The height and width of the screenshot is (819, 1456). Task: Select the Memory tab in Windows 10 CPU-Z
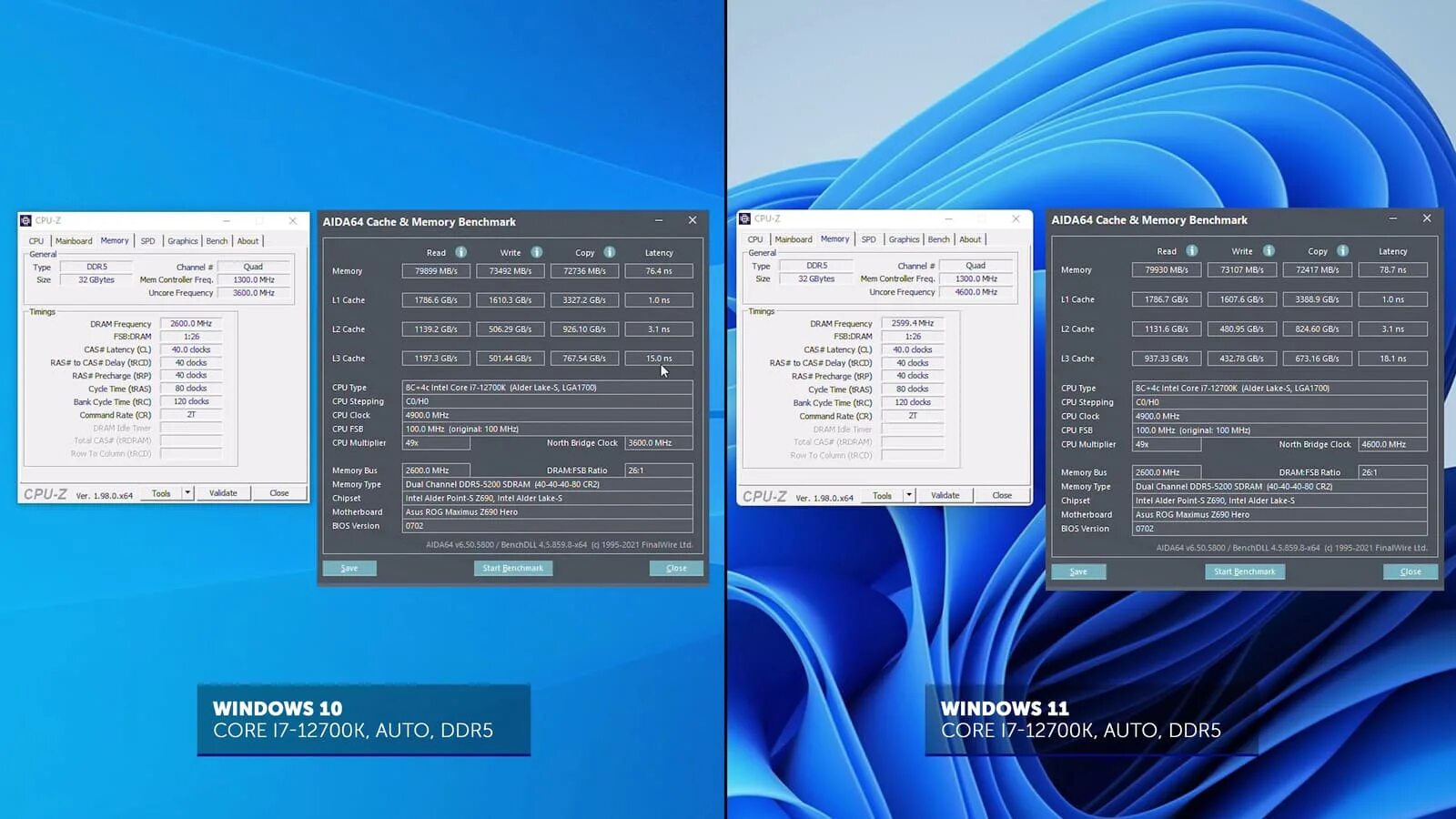[115, 240]
